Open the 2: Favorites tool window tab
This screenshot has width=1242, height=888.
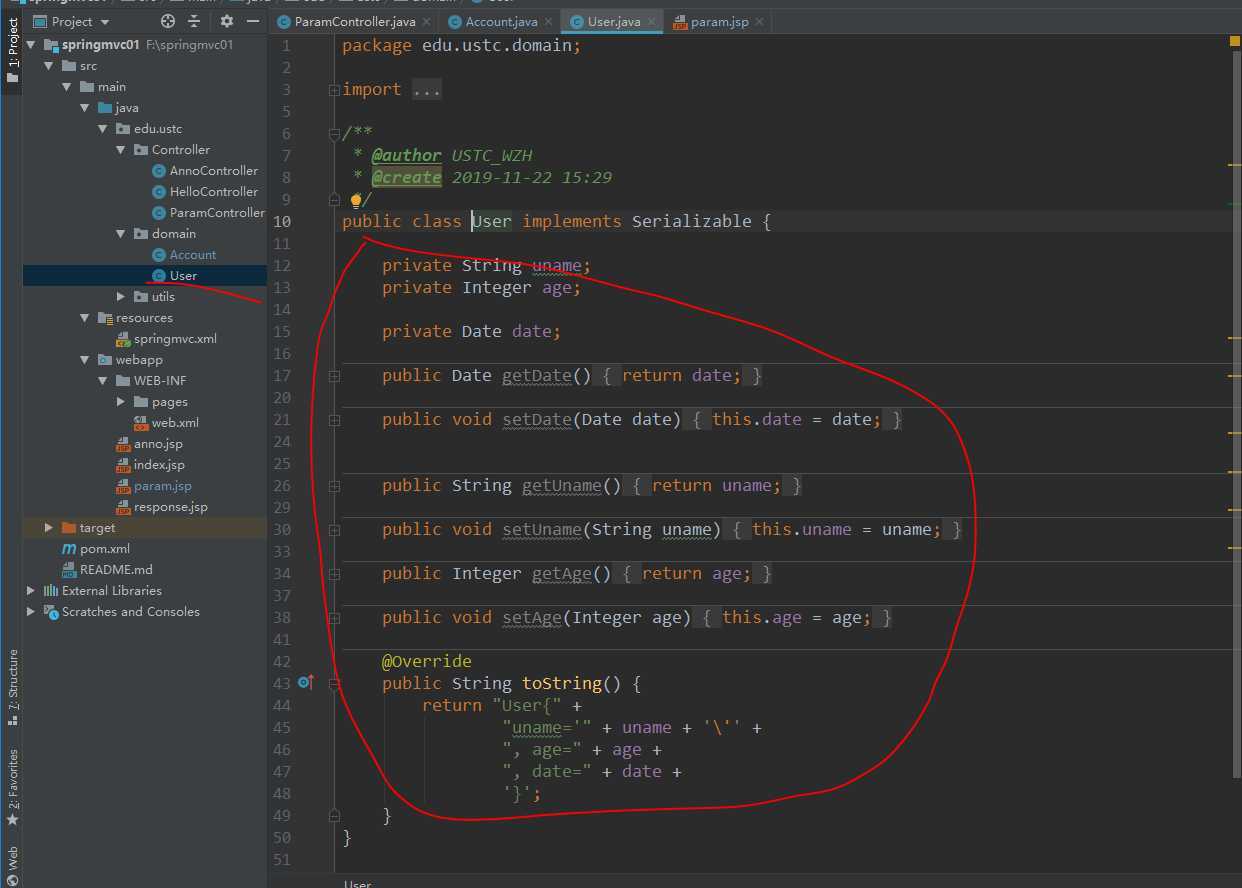[12, 788]
